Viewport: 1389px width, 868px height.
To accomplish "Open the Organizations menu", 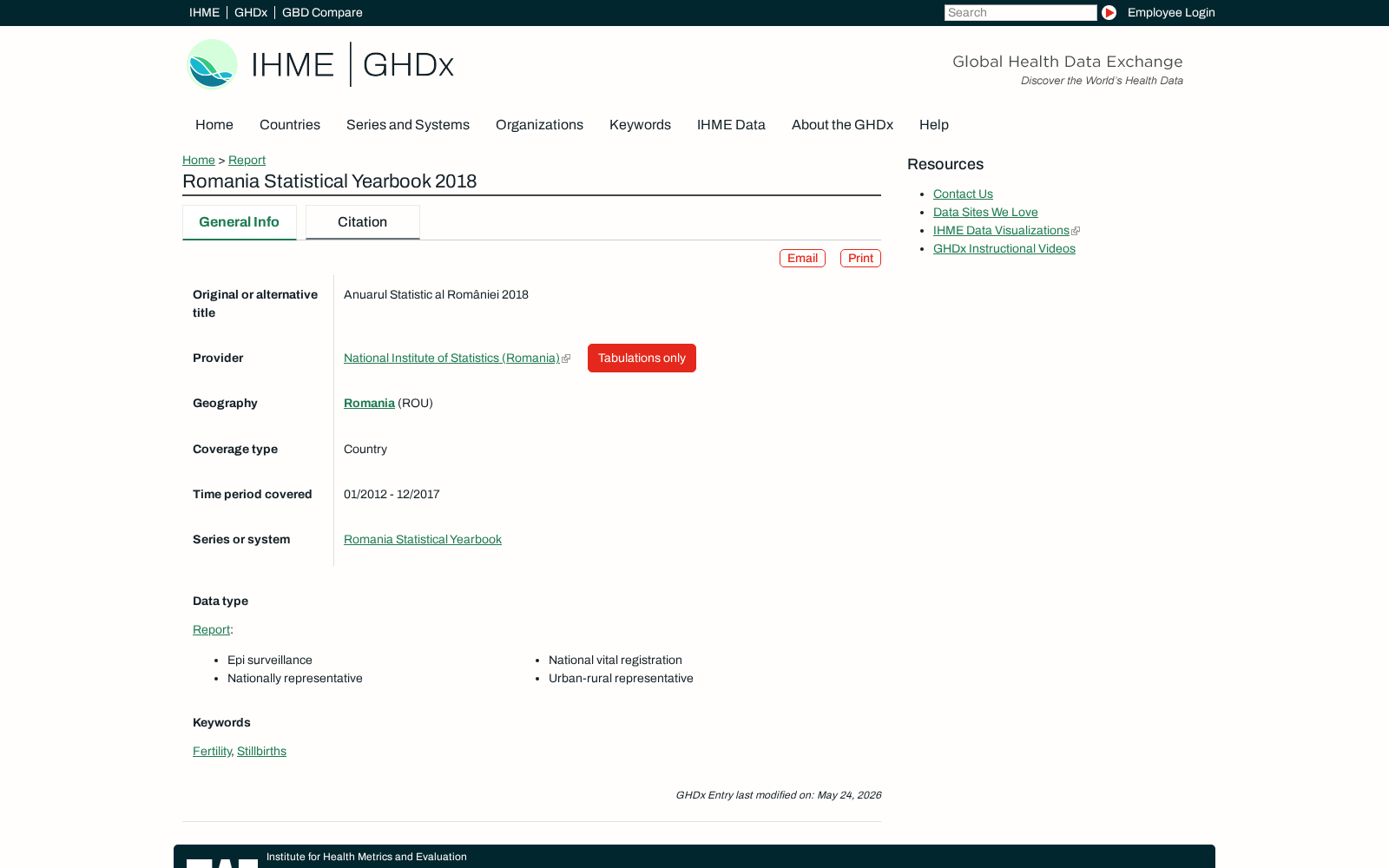I will tap(539, 125).
